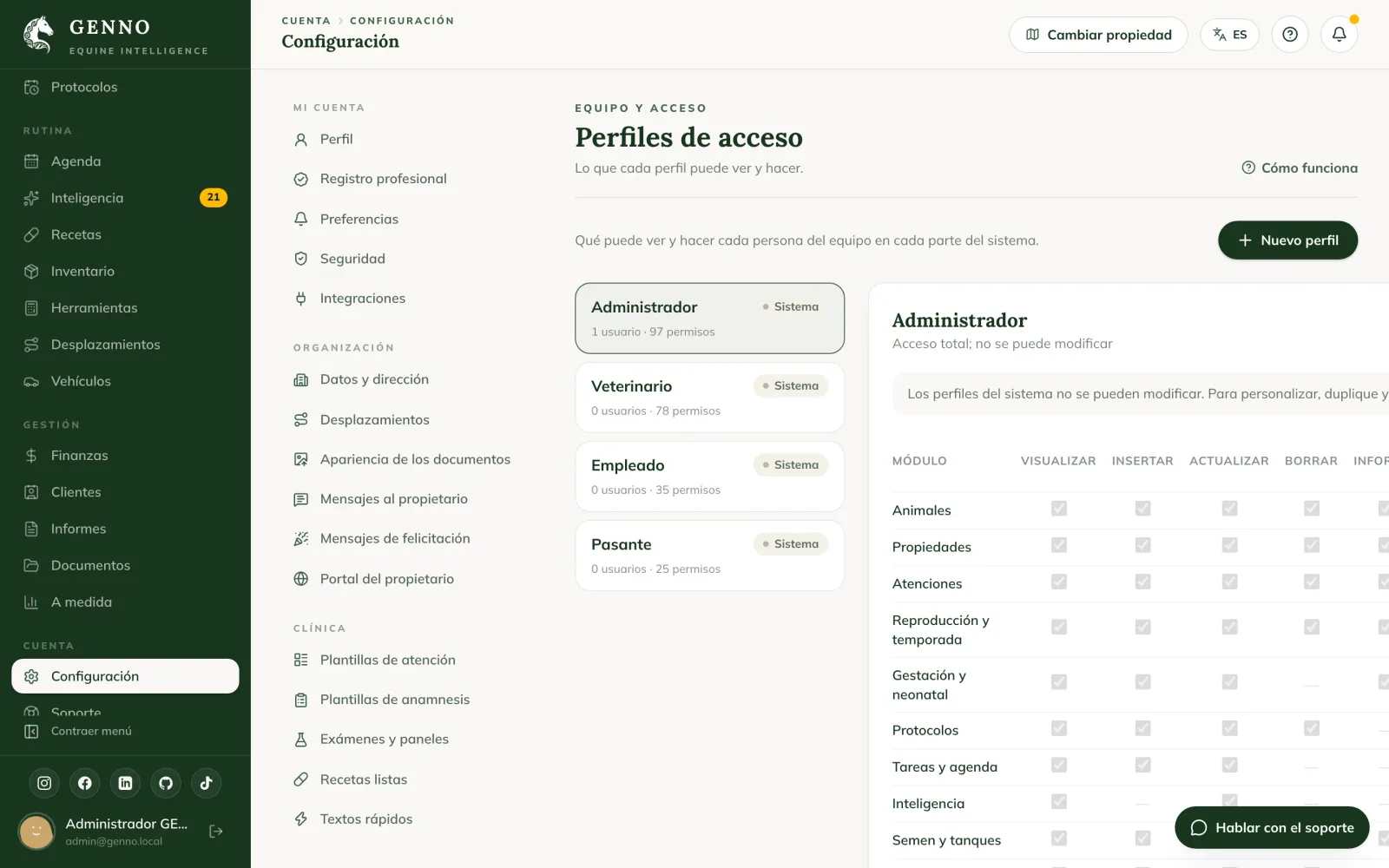Select the Veterinario profile card
Image resolution: width=1389 pixels, height=868 pixels.
pyautogui.click(x=709, y=398)
